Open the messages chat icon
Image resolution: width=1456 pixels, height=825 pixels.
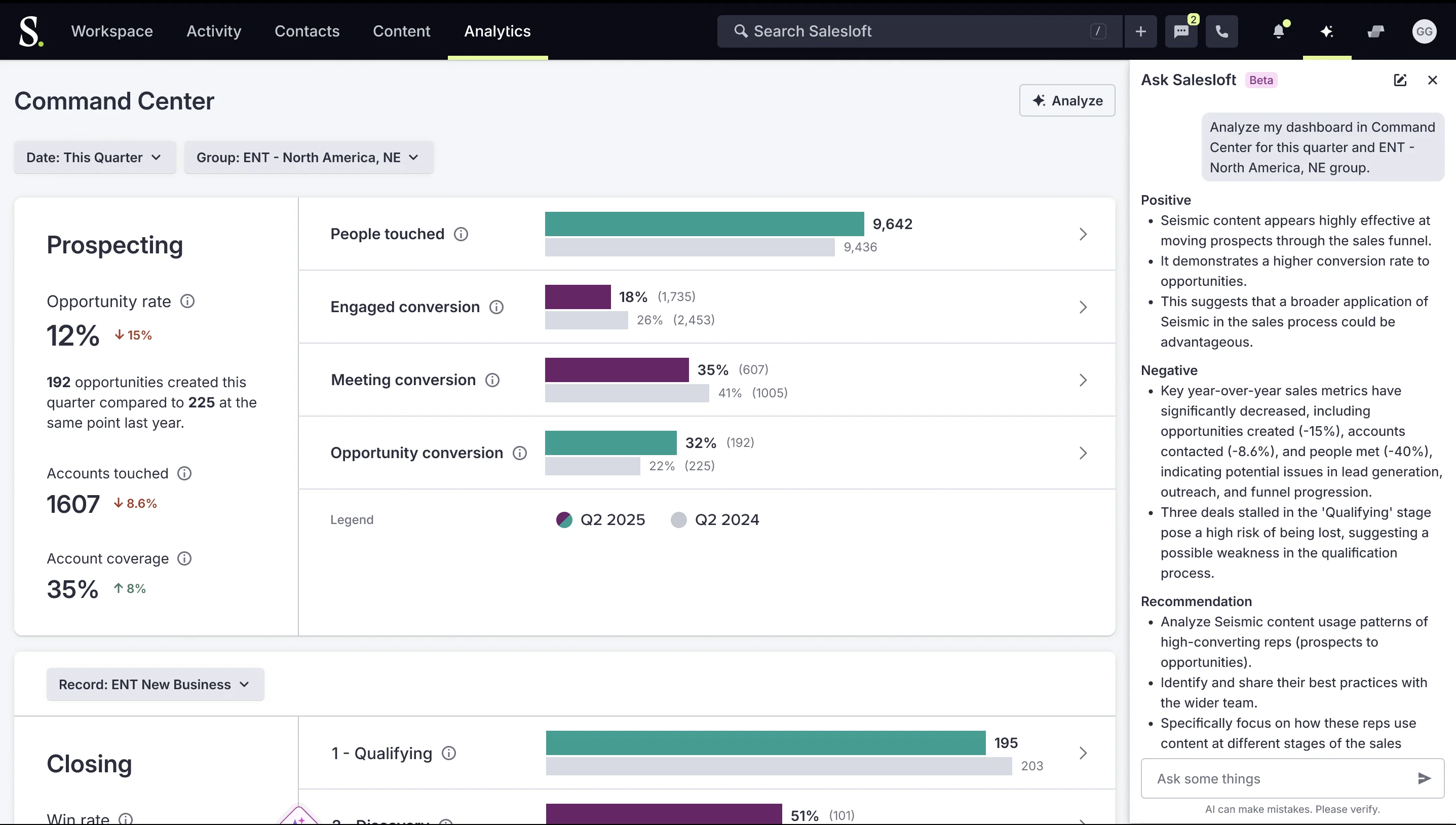click(x=1181, y=31)
